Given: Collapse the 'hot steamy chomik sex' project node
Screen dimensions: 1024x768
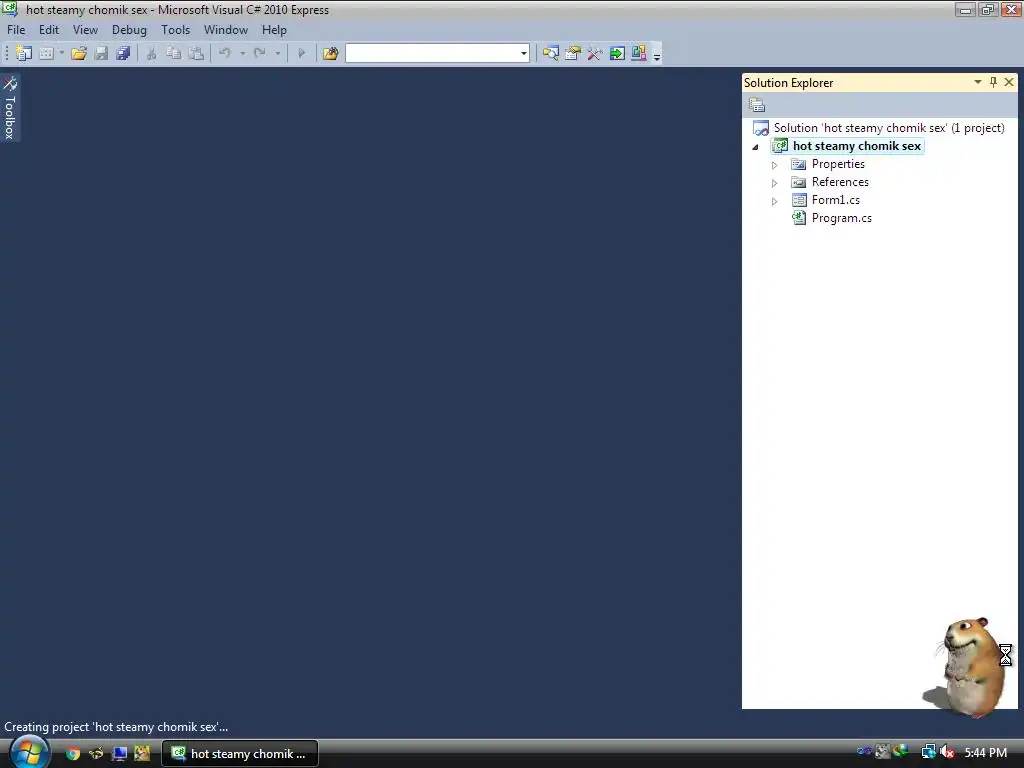Looking at the screenshot, I should (756, 147).
